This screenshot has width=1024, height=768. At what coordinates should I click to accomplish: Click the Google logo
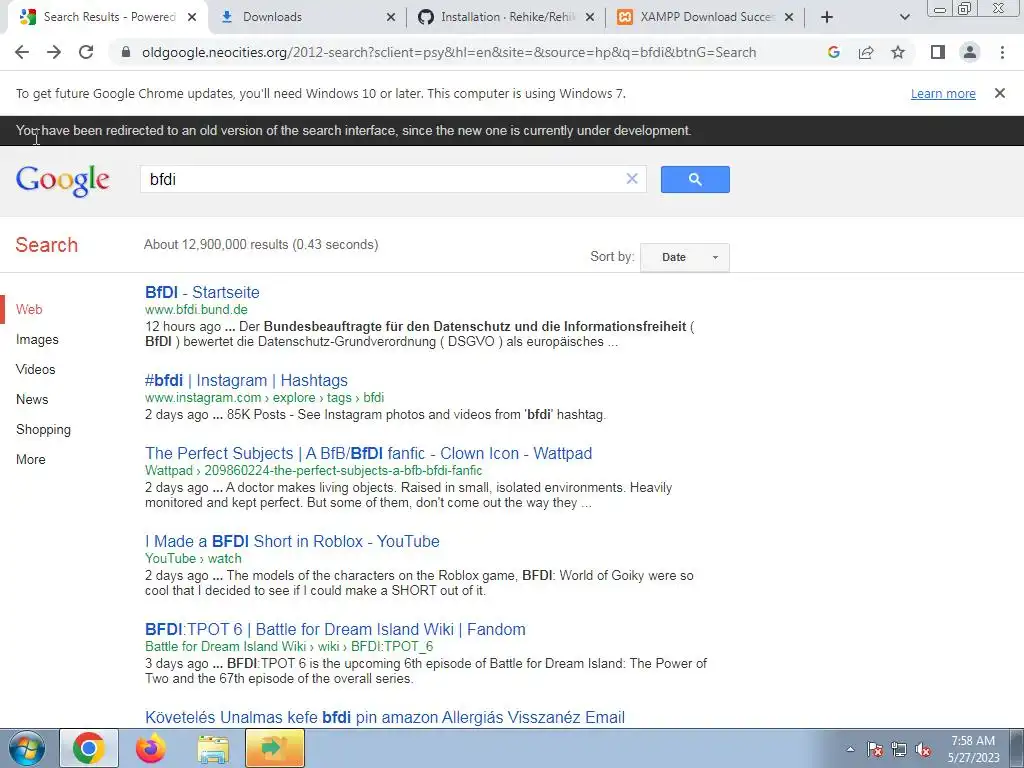(x=63, y=180)
